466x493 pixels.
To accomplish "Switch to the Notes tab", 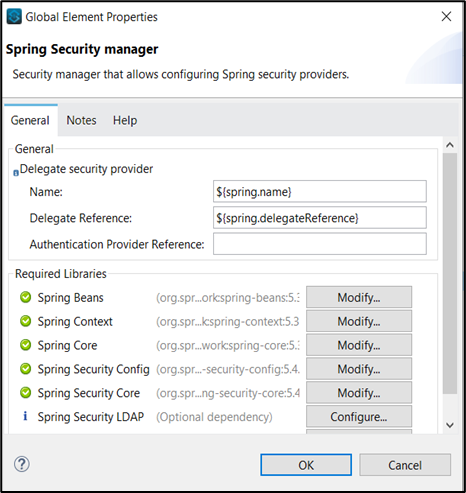I will coord(81,120).
